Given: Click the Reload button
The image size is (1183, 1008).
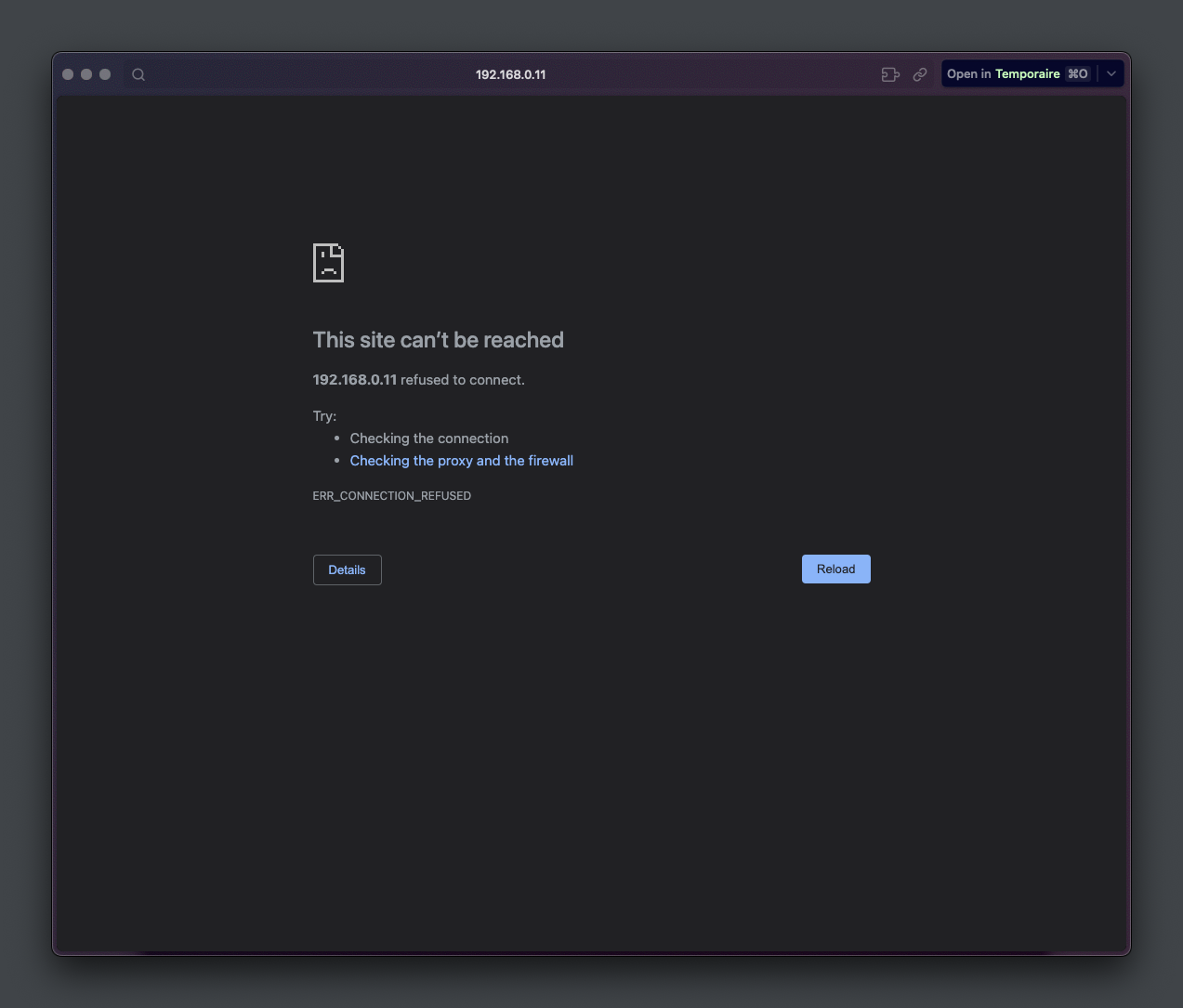Looking at the screenshot, I should coord(835,569).
